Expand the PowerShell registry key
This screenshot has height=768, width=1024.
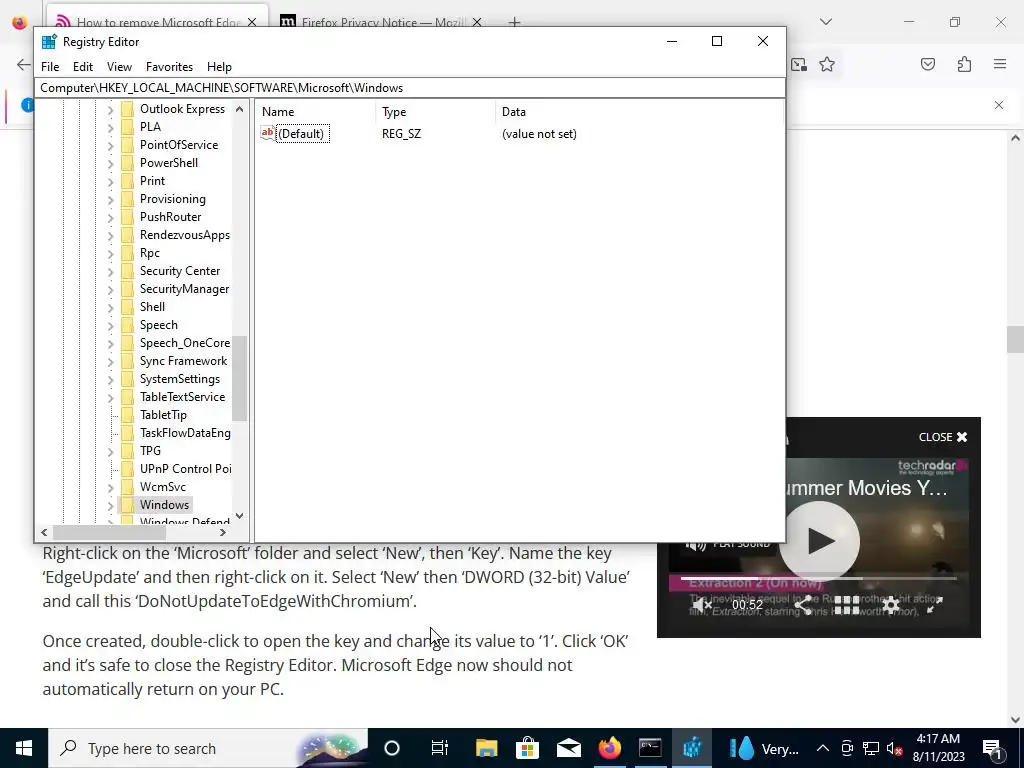click(x=110, y=163)
